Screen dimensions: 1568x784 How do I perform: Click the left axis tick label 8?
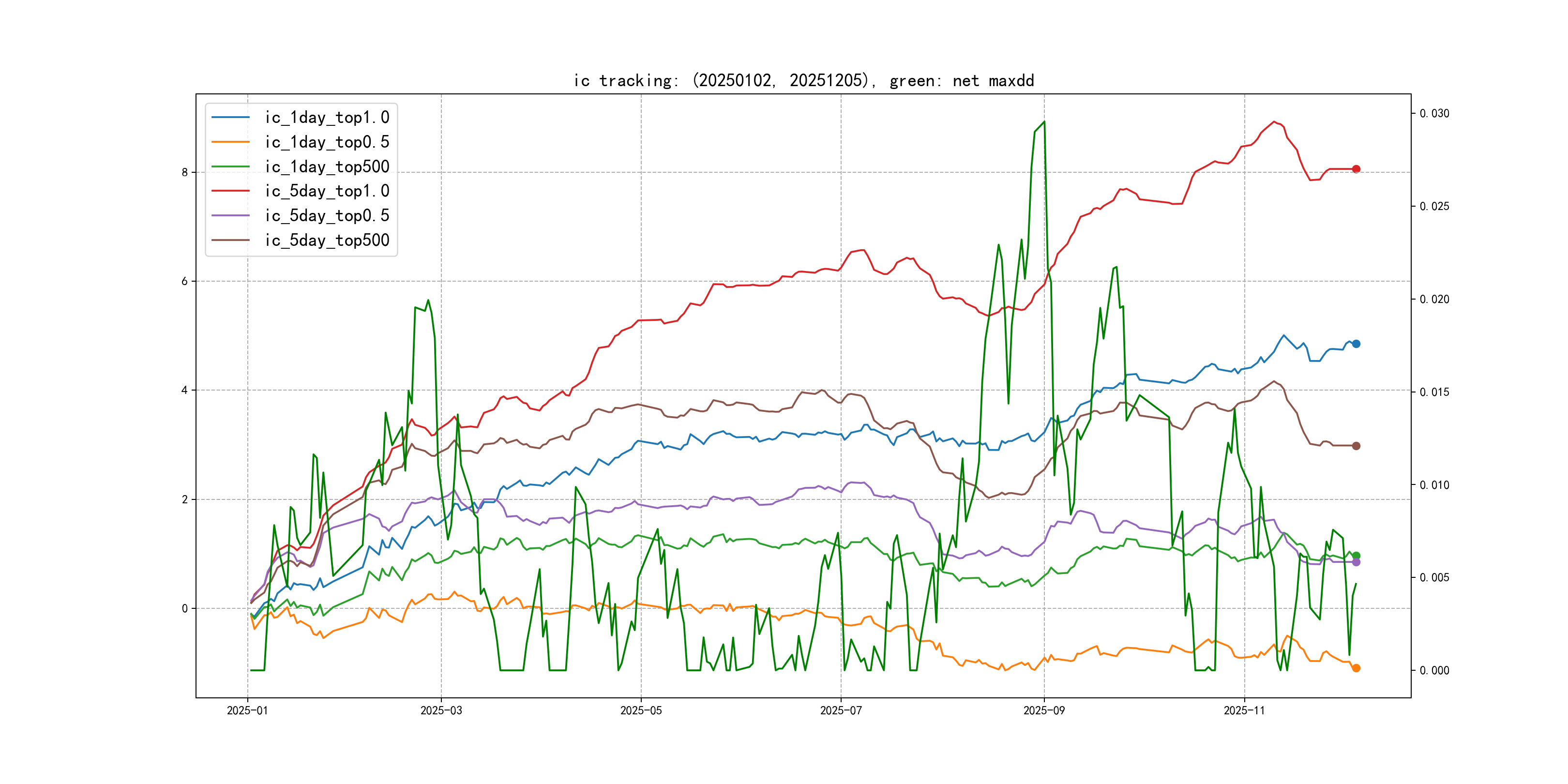[184, 172]
